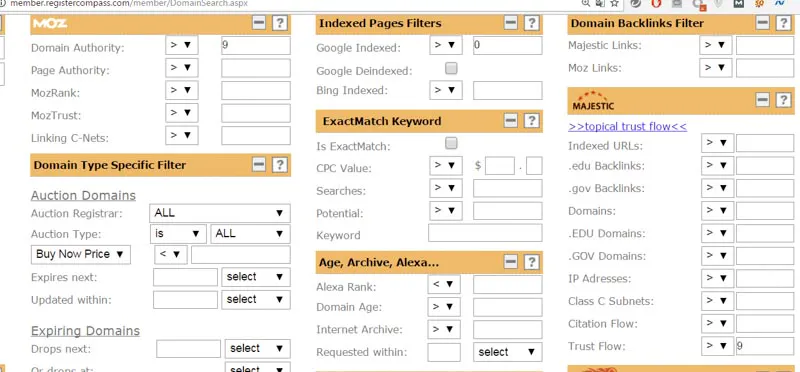Collapse Domain Type Specific Filter panel
Screen dimensions: 800x372
pyautogui.click(x=259, y=165)
